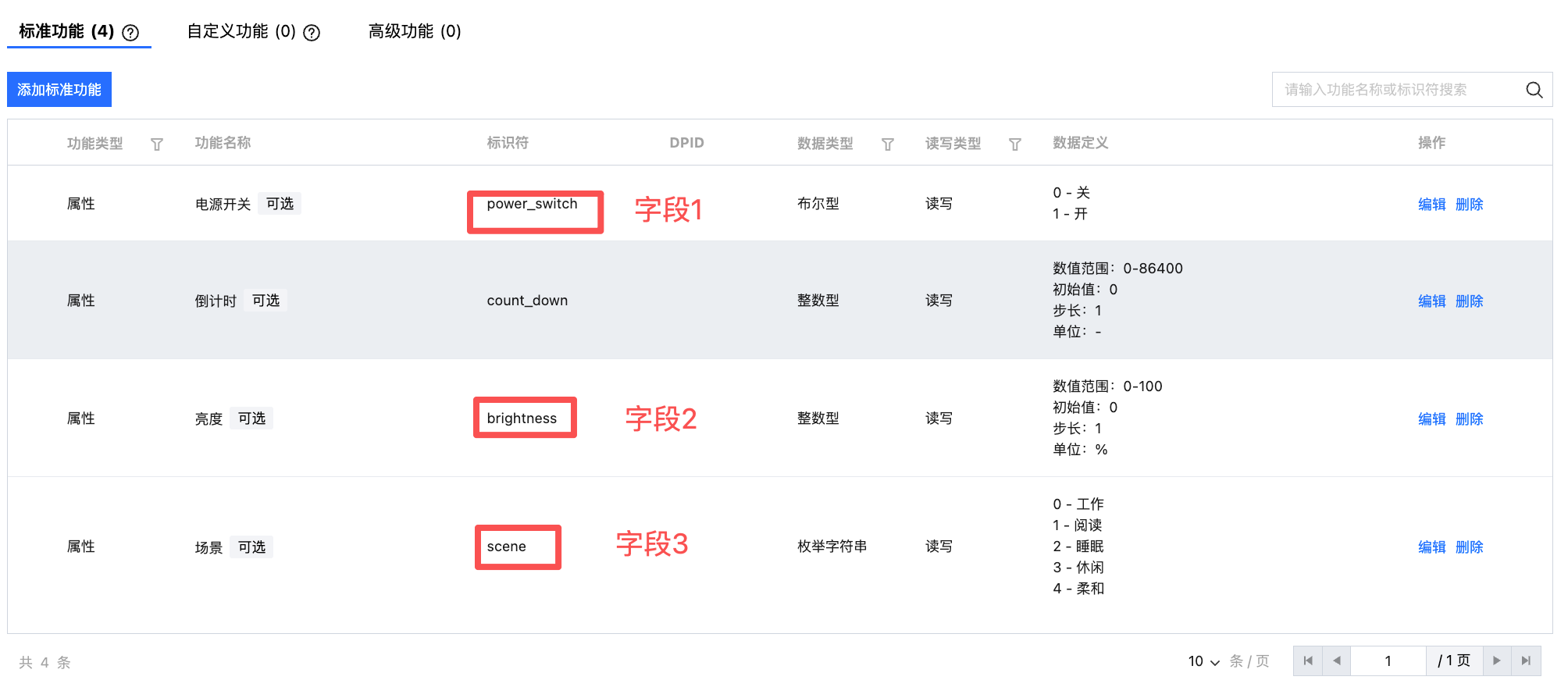Go to the next page

[1496, 661]
